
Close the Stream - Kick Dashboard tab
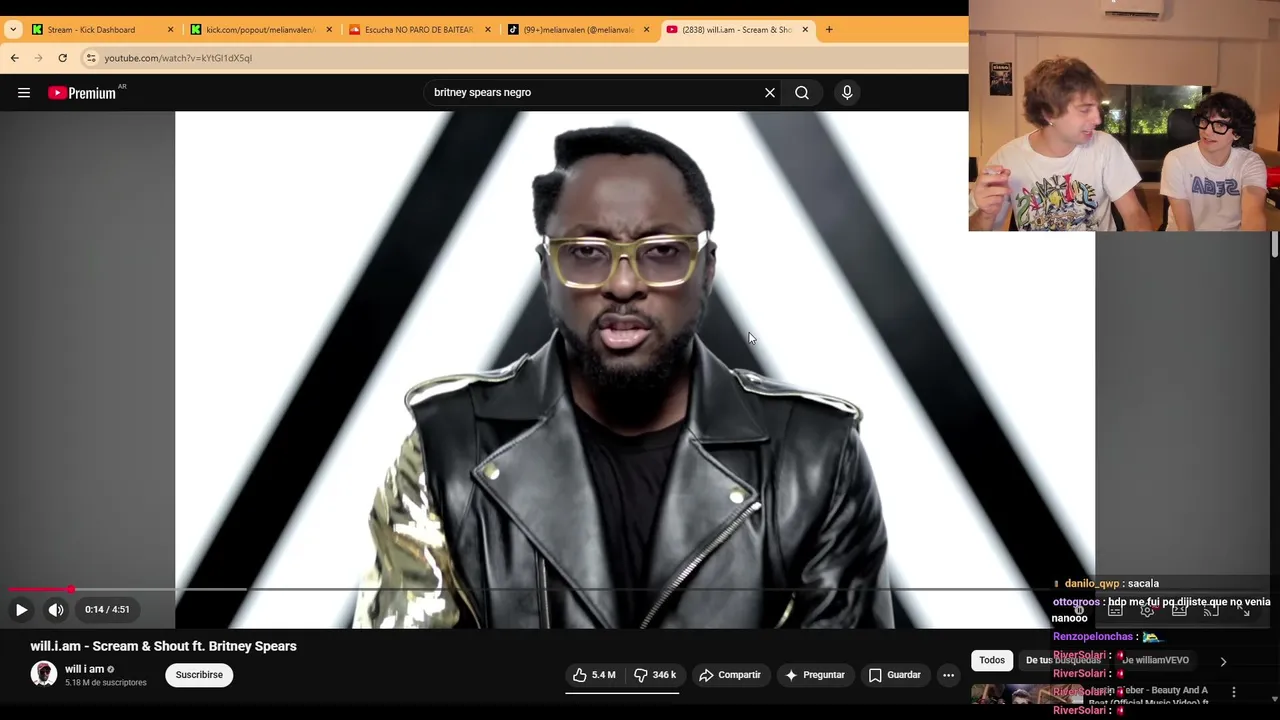[x=170, y=30]
